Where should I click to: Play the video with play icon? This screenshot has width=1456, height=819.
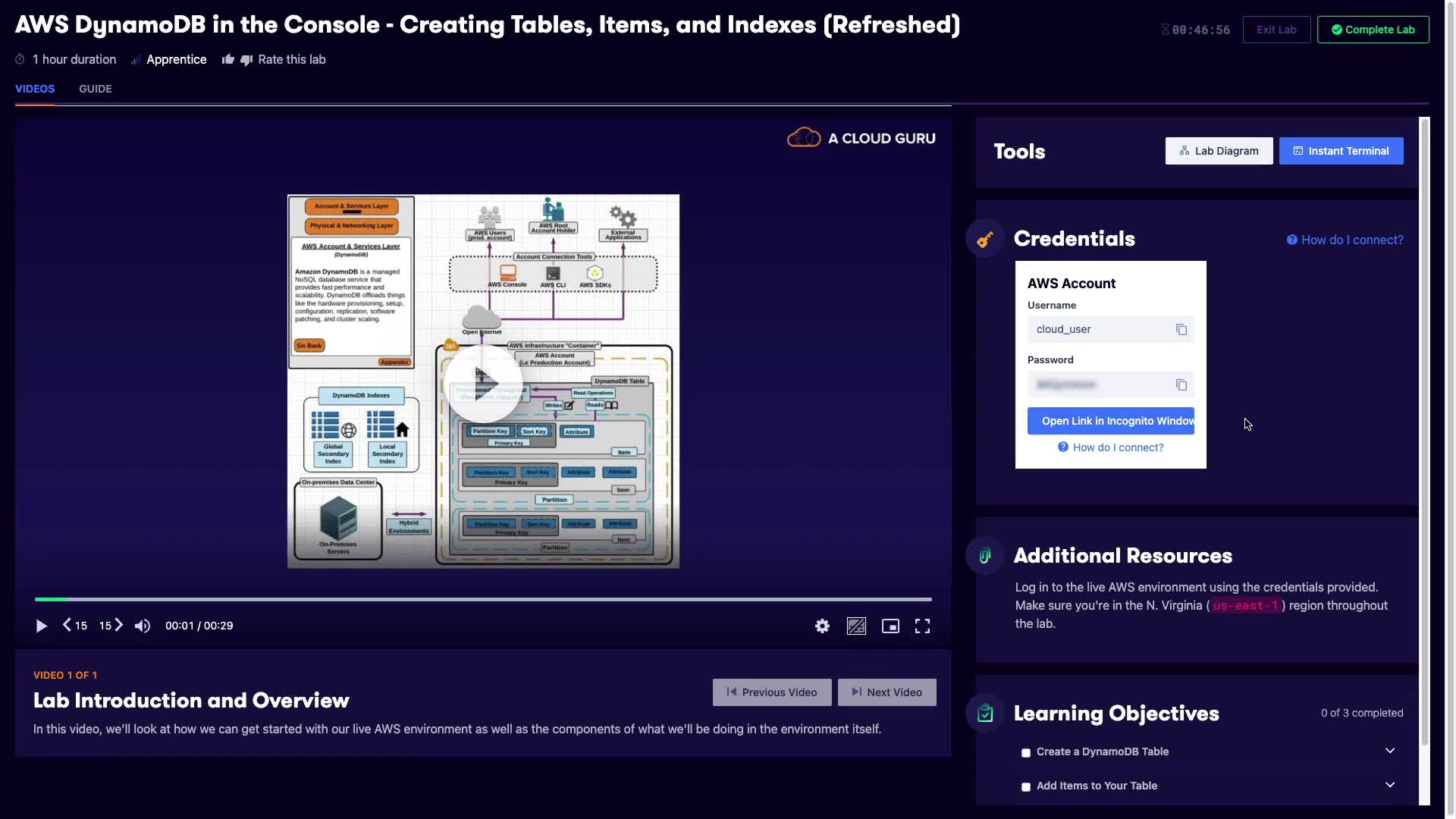tap(41, 626)
